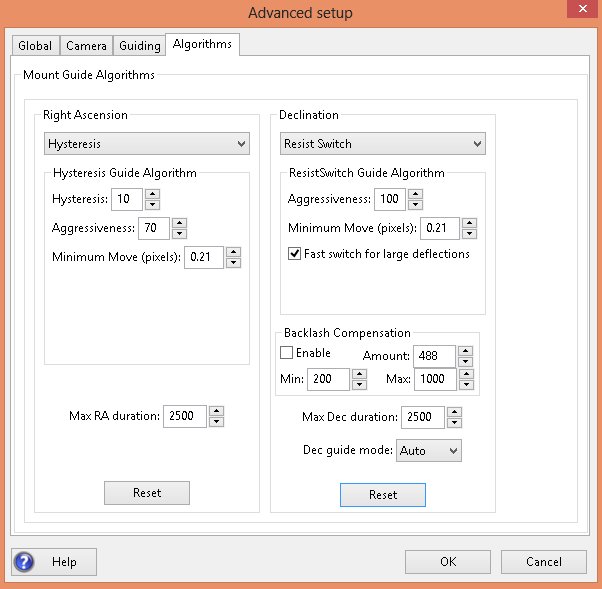Confirm settings with the OK button
602x589 pixels.
(448, 562)
